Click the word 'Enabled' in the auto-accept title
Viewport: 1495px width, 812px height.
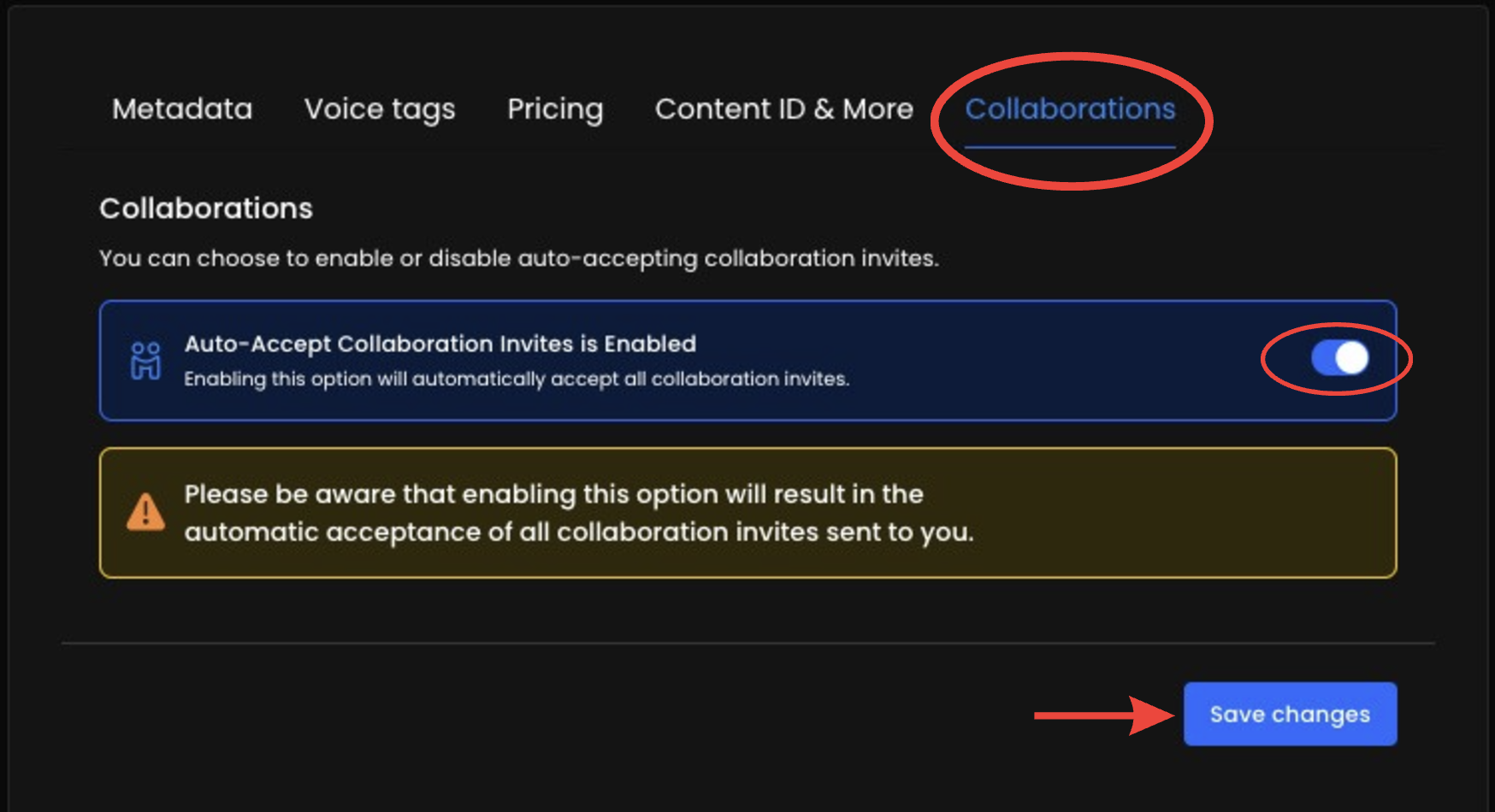point(650,344)
